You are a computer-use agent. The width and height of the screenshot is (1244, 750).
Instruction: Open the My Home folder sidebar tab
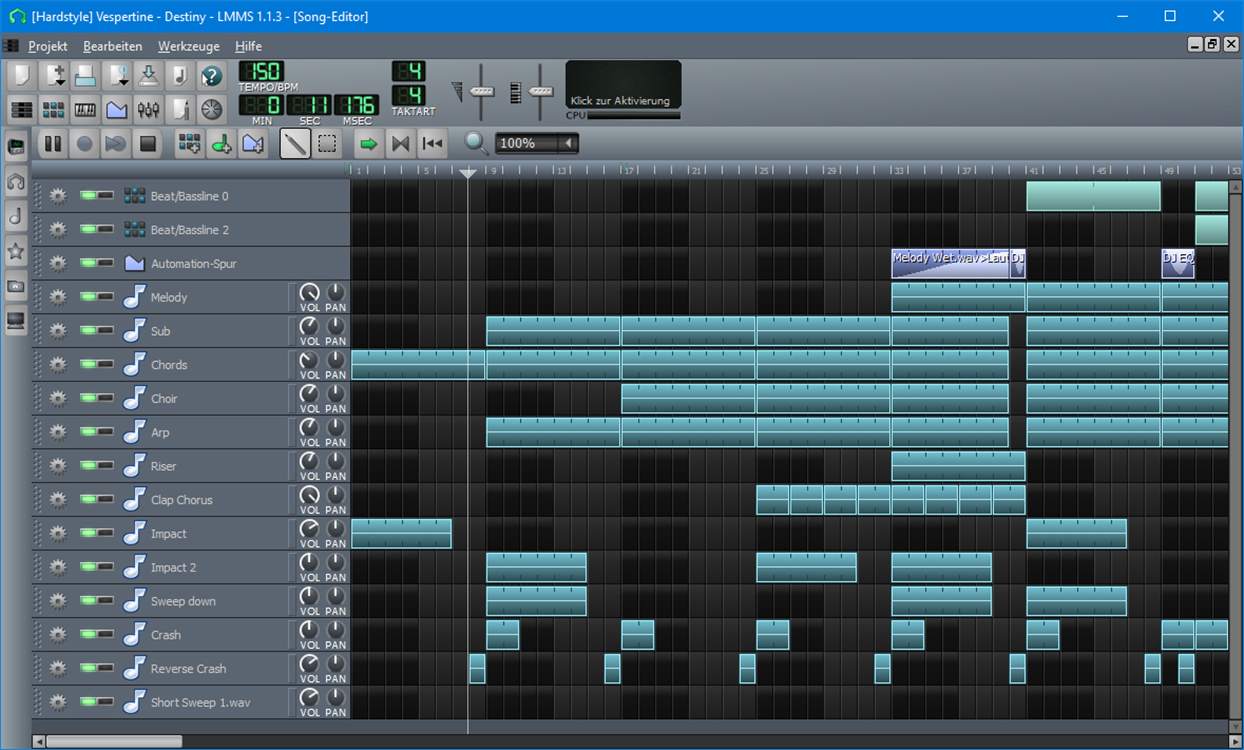tap(16, 287)
